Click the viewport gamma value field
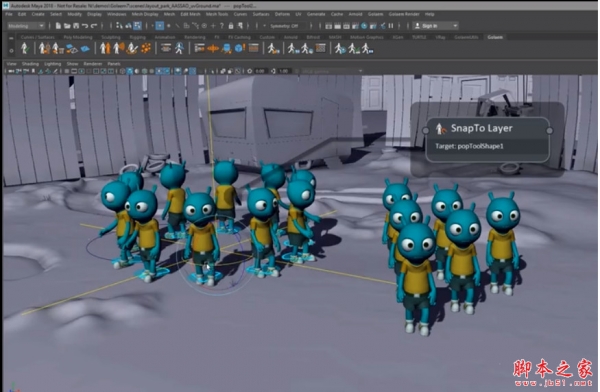The width and height of the screenshot is (600, 392). 284,71
